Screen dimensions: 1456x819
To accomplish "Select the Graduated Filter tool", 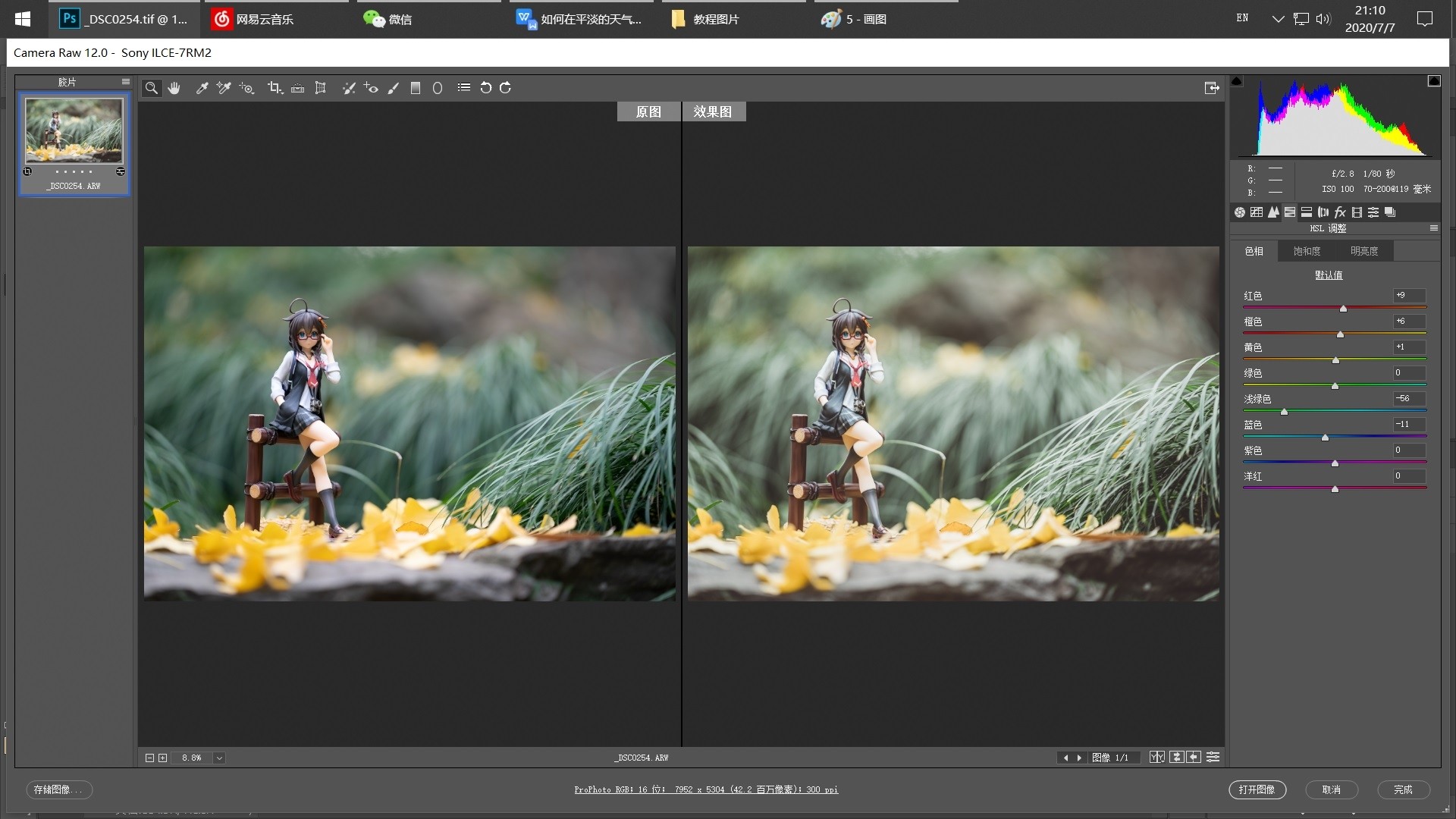I will [416, 88].
